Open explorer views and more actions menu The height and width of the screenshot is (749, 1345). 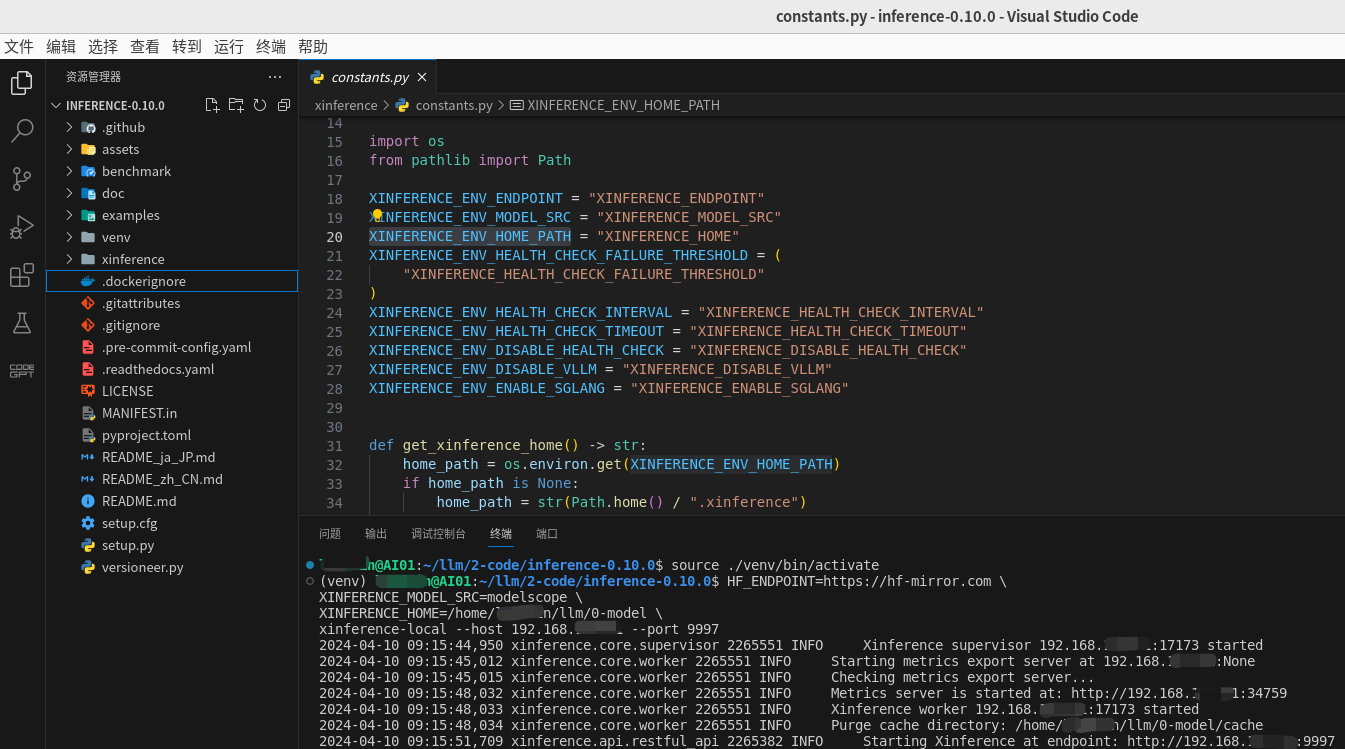[x=275, y=77]
